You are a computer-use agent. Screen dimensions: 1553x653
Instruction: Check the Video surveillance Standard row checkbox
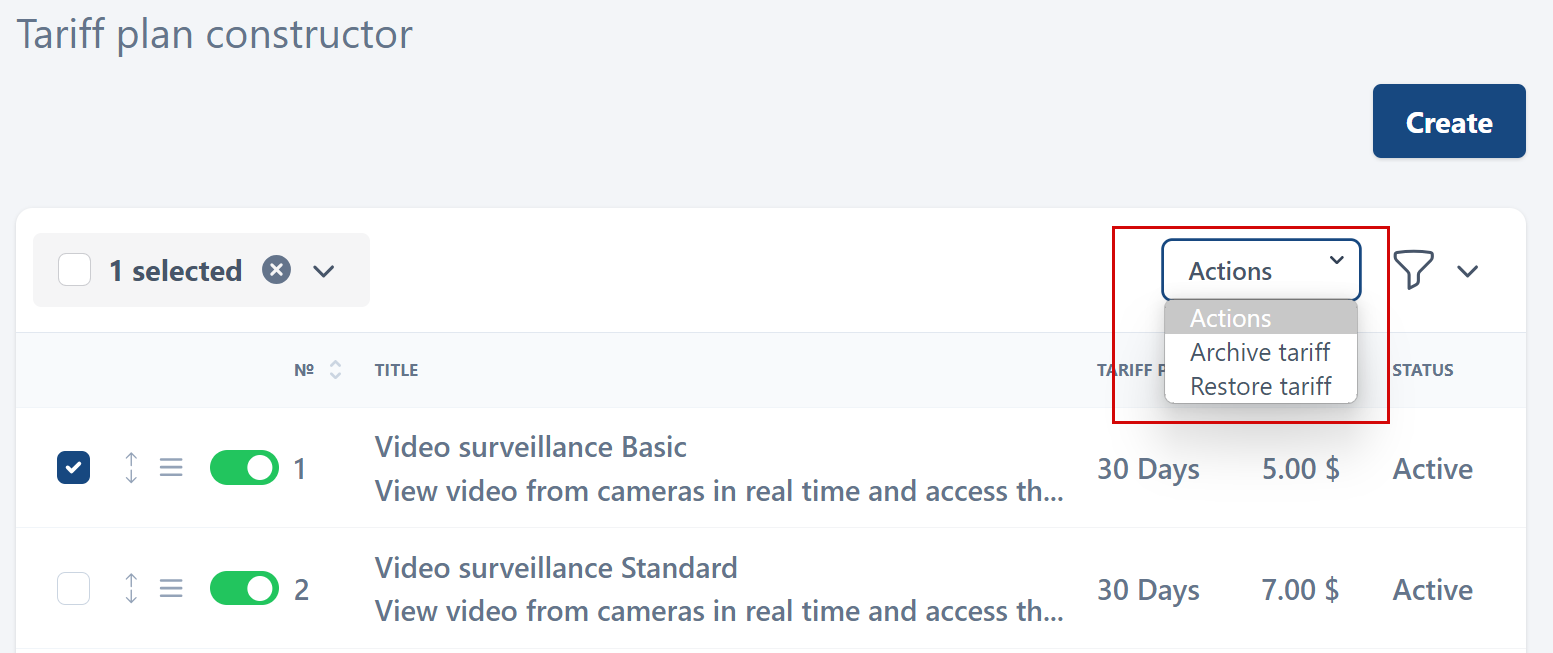[x=73, y=588]
